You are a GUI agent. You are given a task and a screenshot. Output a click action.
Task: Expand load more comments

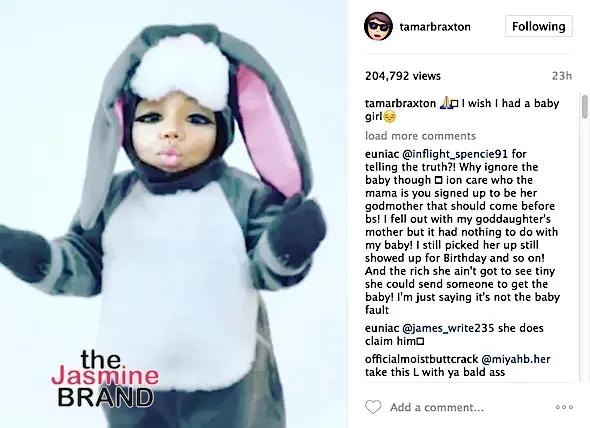click(x=420, y=136)
